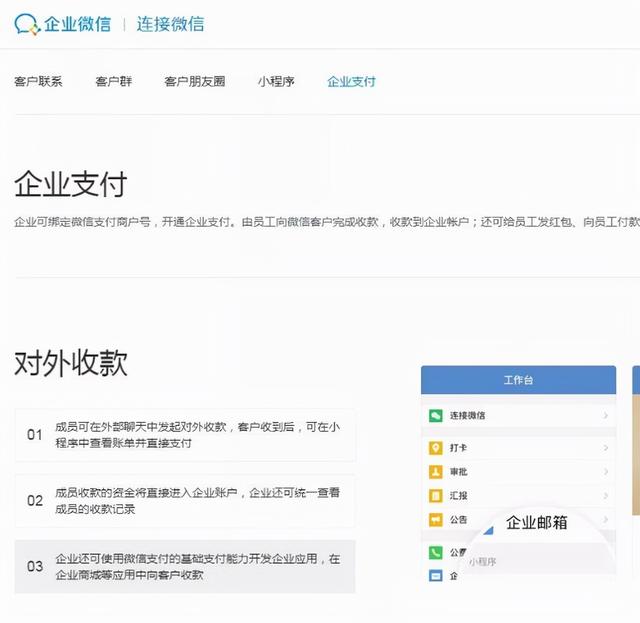640x623 pixels.
Task: Expand the 打卡 row chevron arrow
Action: [x=605, y=448]
